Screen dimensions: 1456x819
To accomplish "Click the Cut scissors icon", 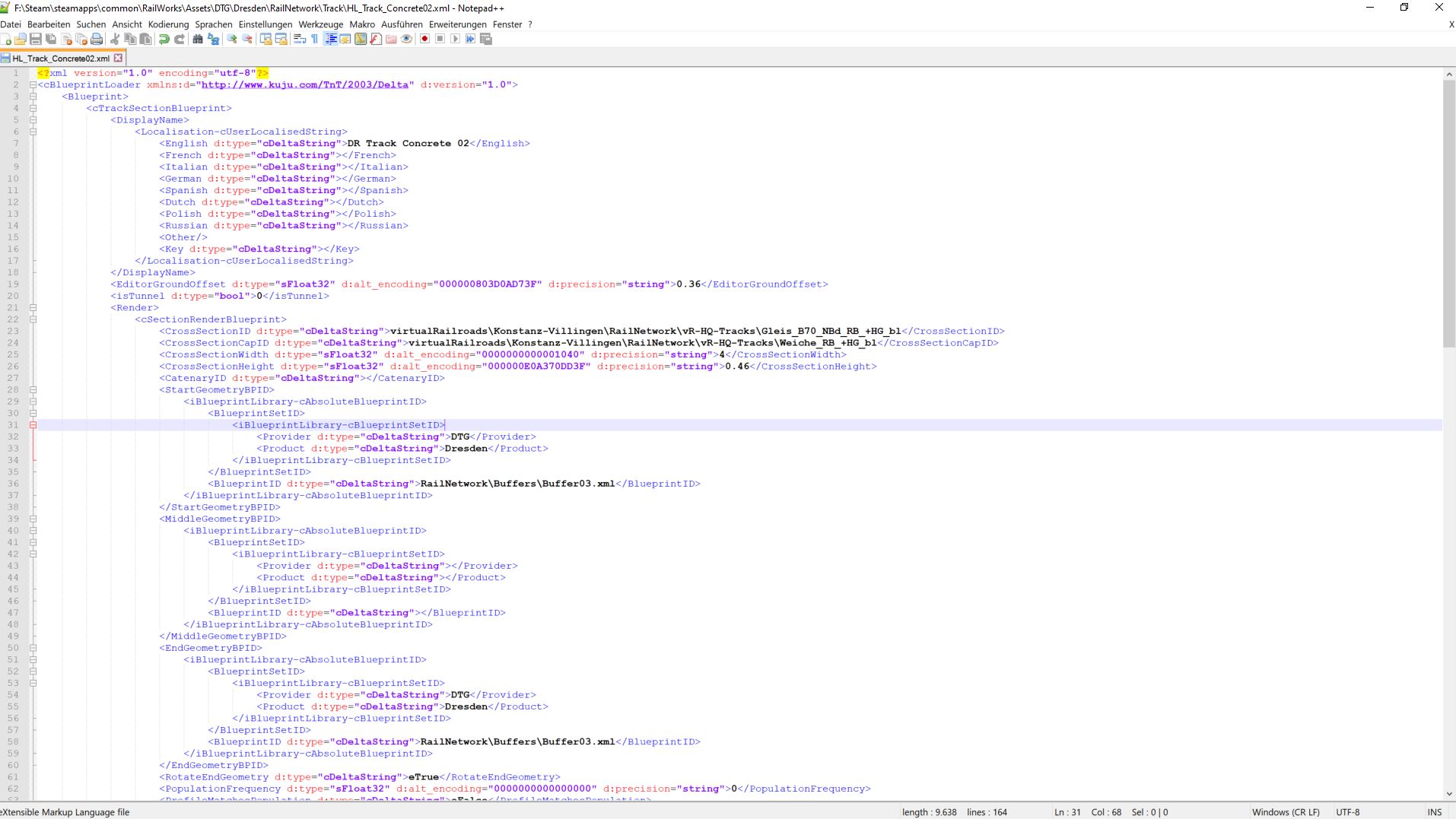I will 115,39.
